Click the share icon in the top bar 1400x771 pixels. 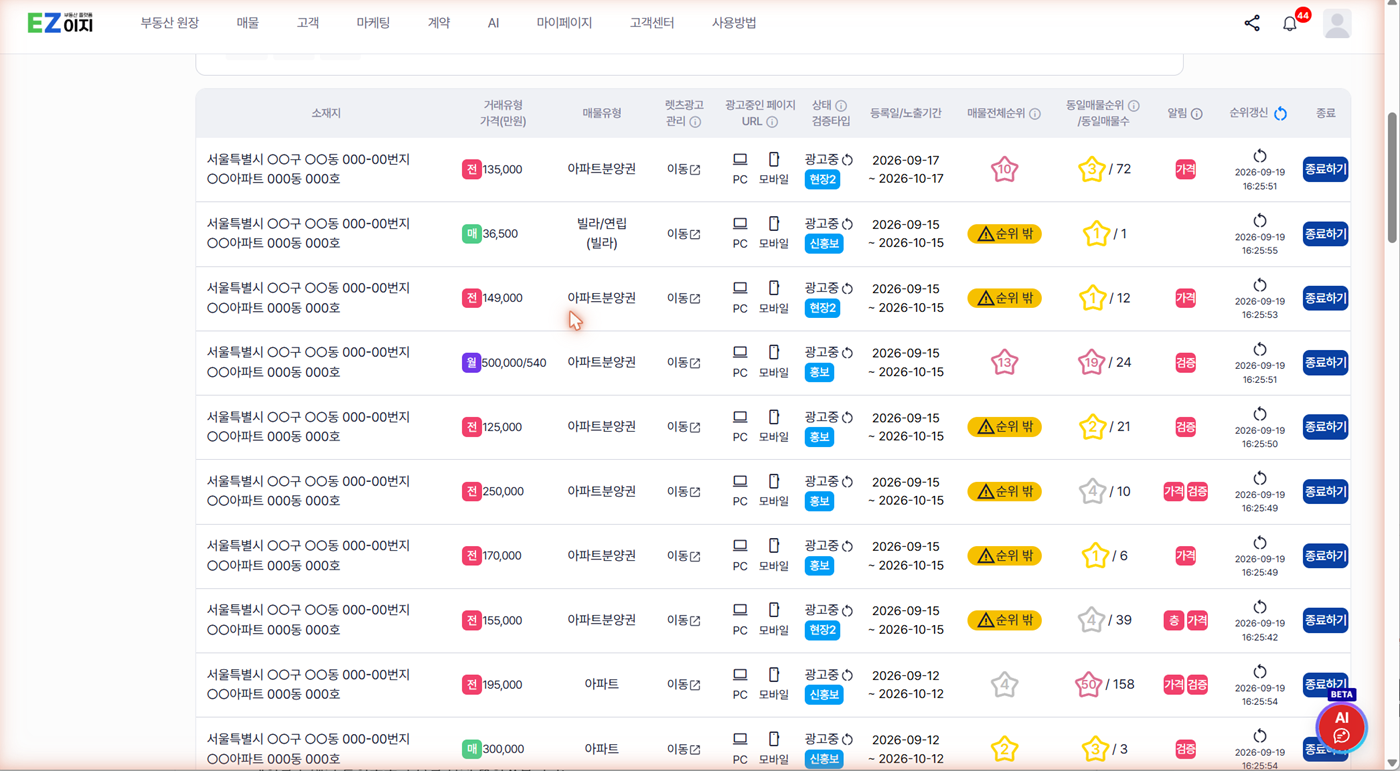pyautogui.click(x=1252, y=23)
